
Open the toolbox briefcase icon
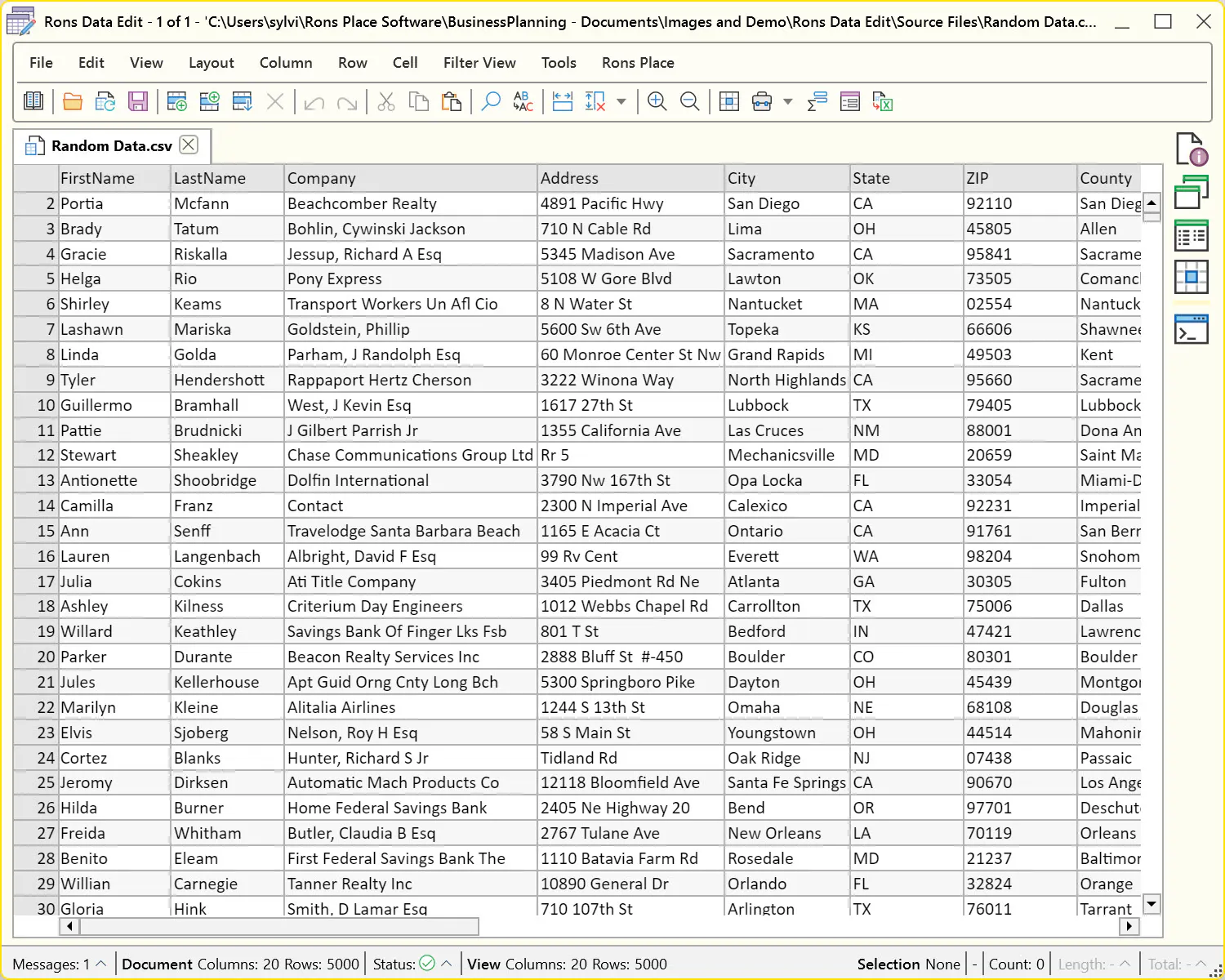pos(762,101)
